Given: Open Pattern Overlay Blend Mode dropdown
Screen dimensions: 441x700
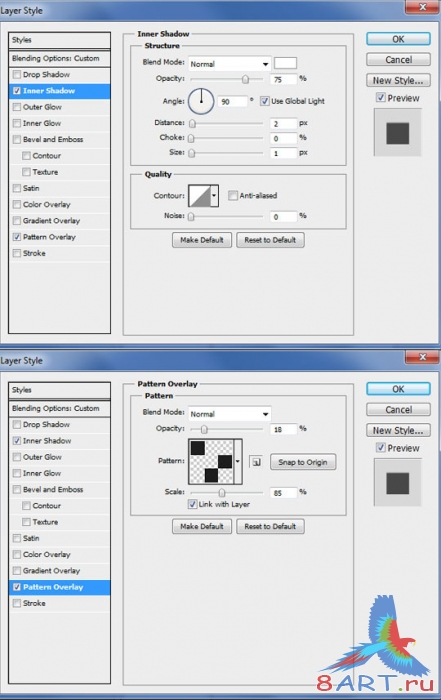Looking at the screenshot, I should tap(229, 414).
